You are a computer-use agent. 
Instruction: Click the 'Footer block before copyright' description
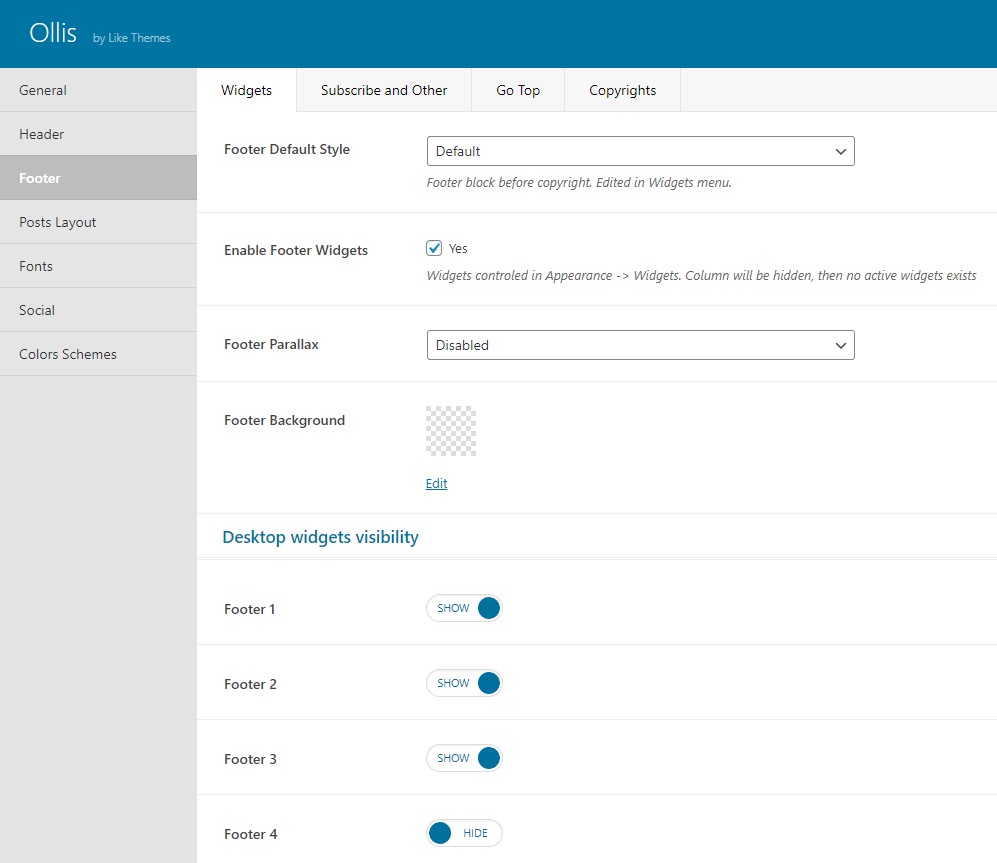pyautogui.click(x=579, y=183)
